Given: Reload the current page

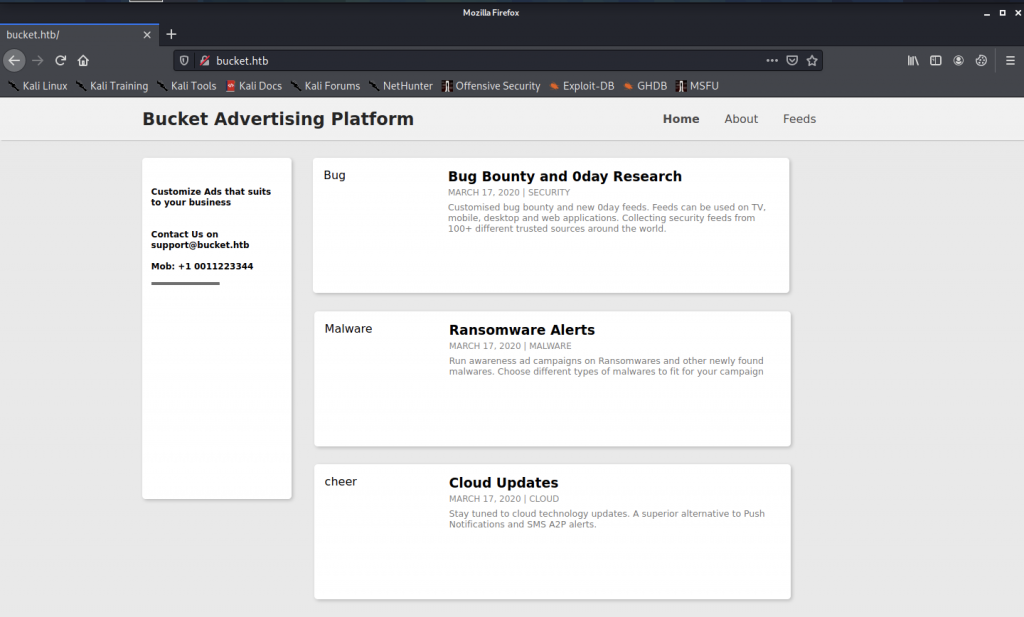Looking at the screenshot, I should coord(61,60).
